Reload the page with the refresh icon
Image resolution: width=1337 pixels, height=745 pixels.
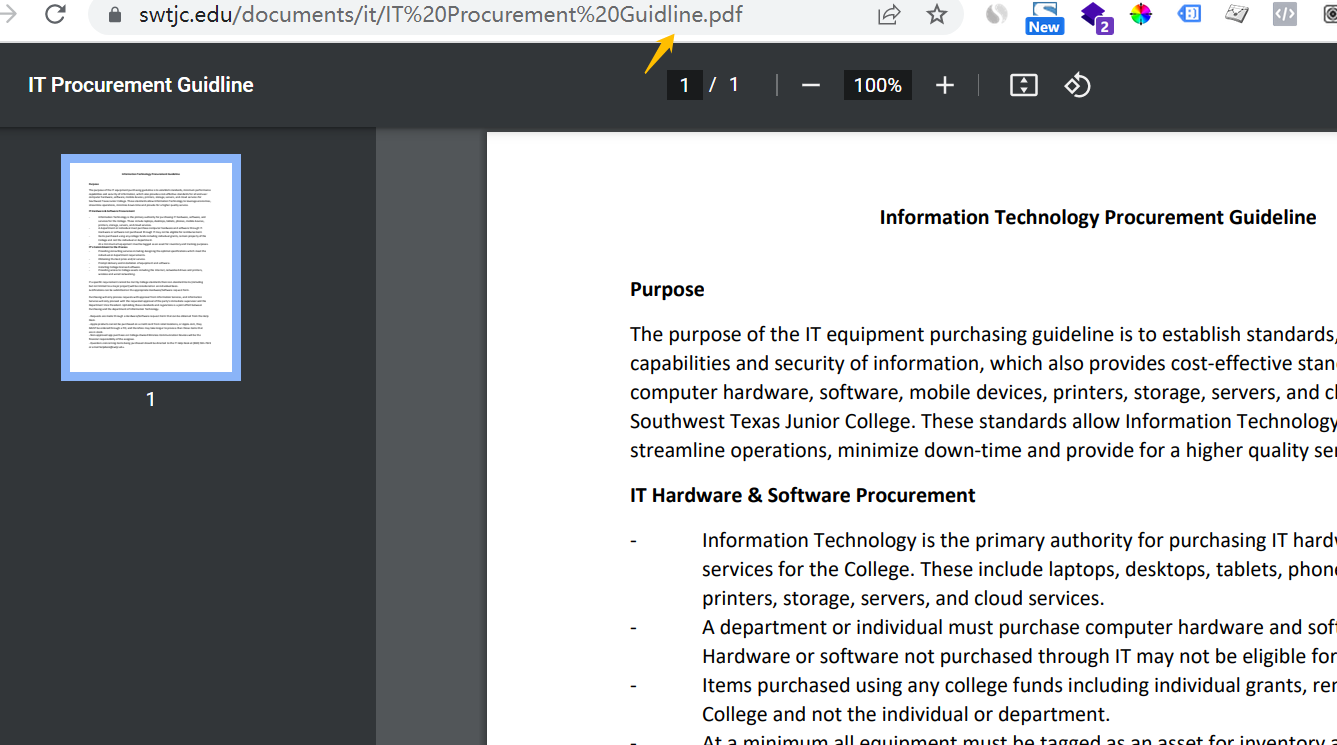tap(55, 14)
